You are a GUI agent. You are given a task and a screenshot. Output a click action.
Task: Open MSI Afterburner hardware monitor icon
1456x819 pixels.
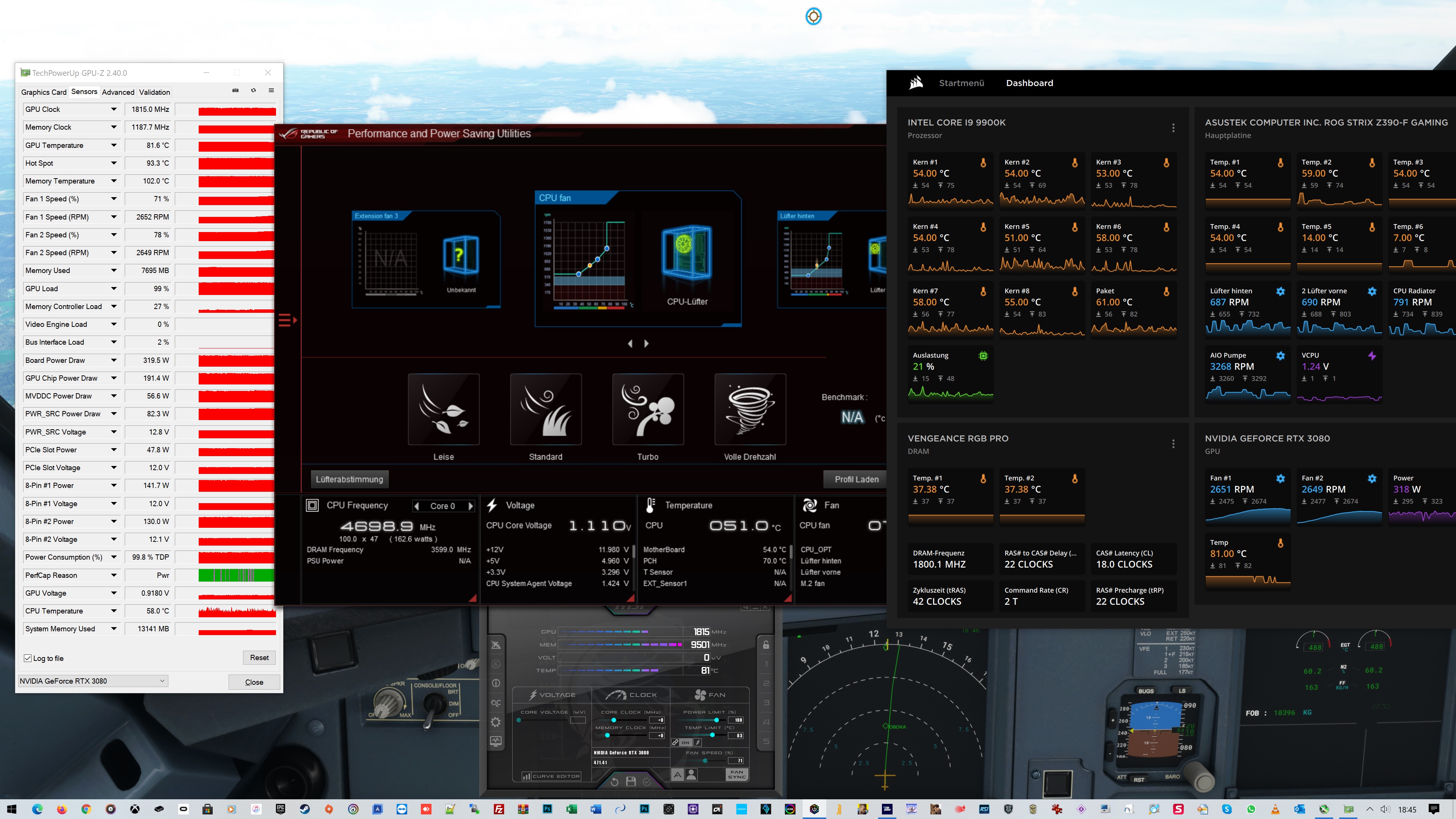(x=496, y=742)
